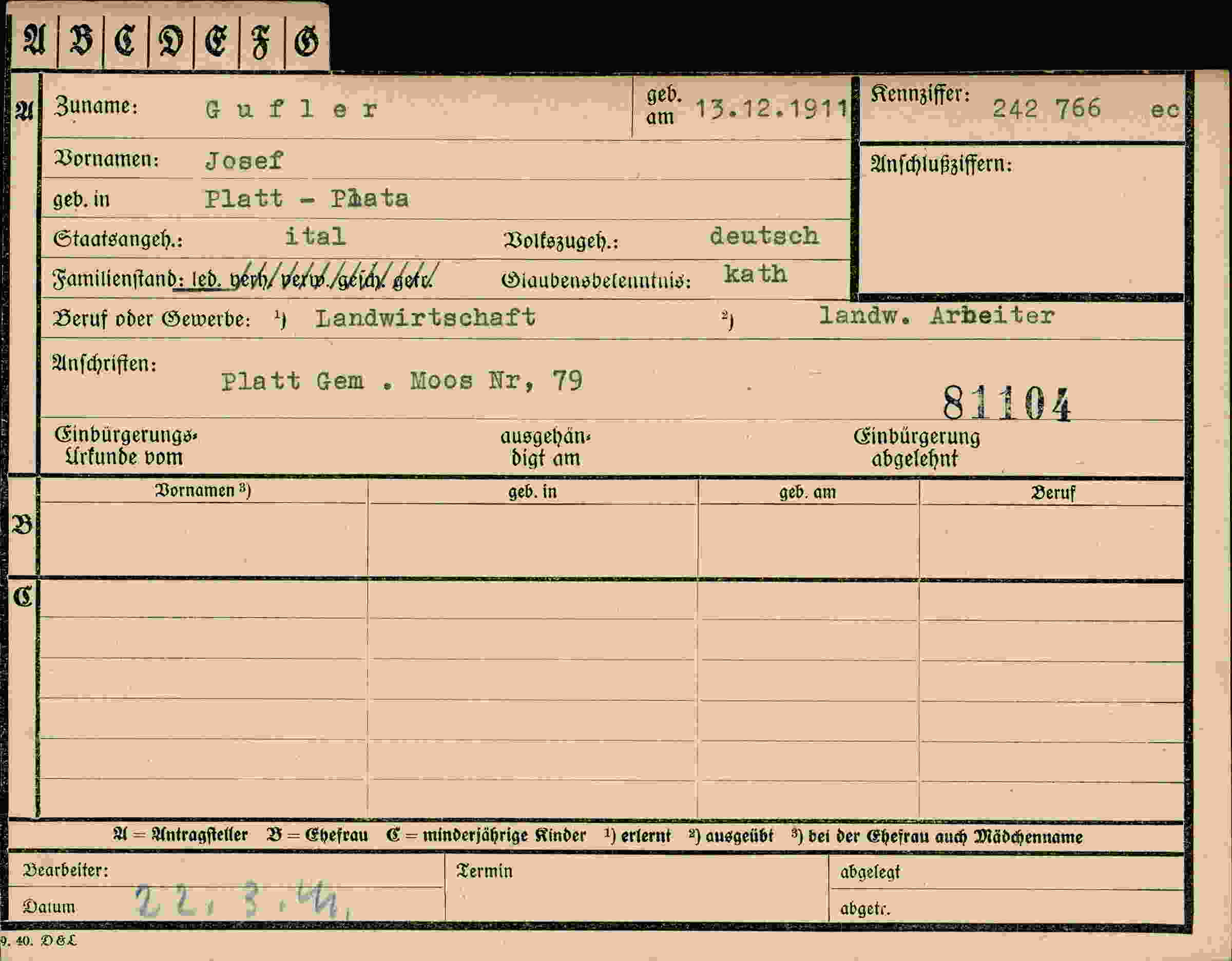This screenshot has height=961, width=1232.
Task: Click the 'Volkszugeh.:' label
Action: click(561, 241)
